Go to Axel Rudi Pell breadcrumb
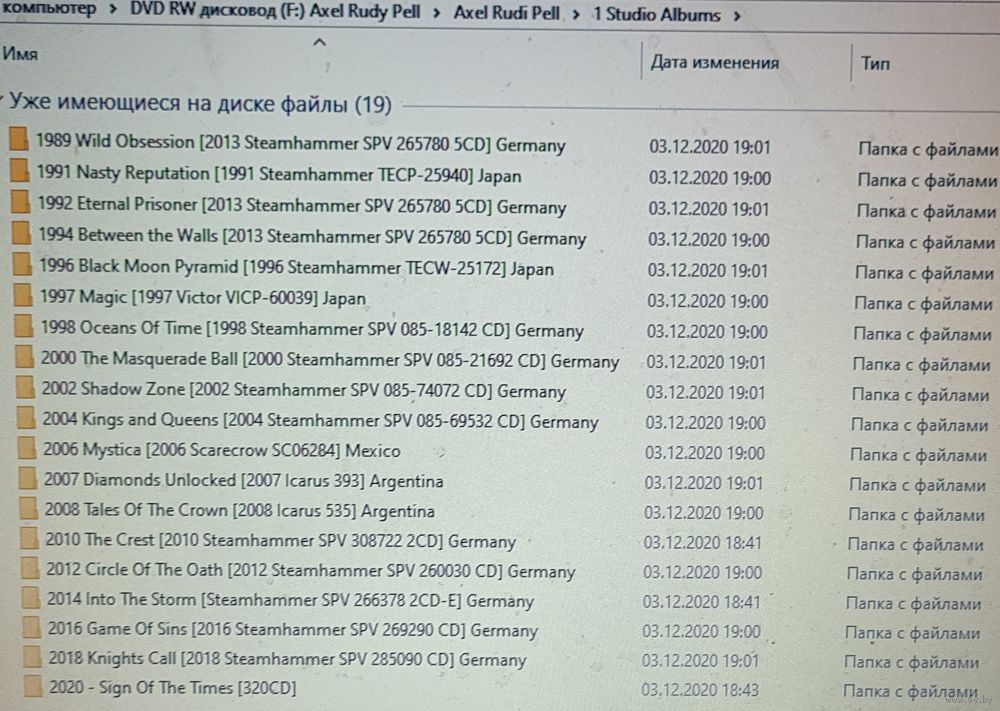 [506, 13]
